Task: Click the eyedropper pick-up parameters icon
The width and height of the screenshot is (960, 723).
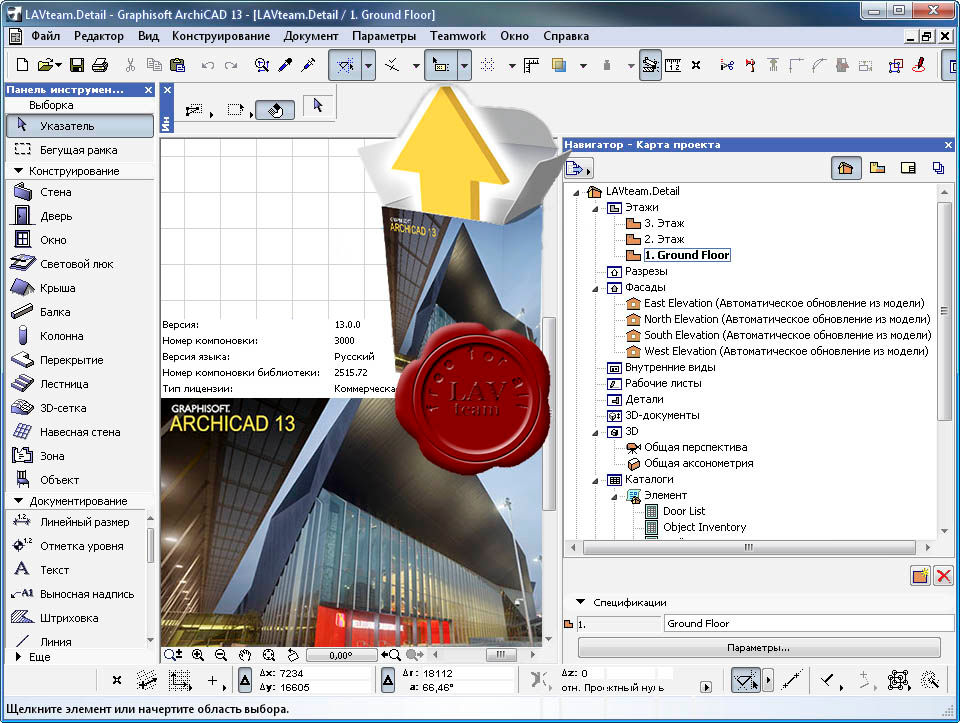Action: tap(285, 65)
